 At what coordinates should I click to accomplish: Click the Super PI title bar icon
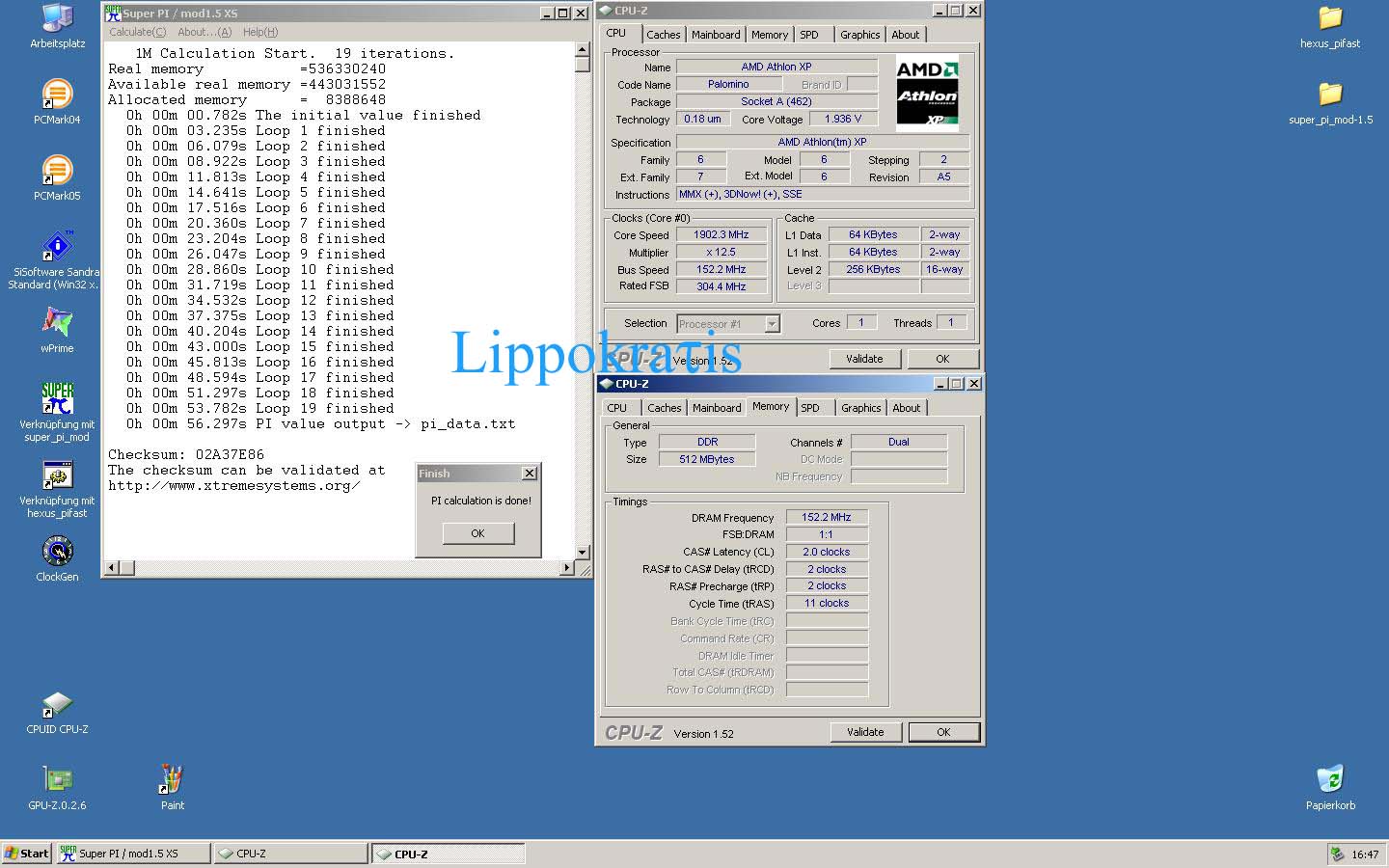pos(112,14)
